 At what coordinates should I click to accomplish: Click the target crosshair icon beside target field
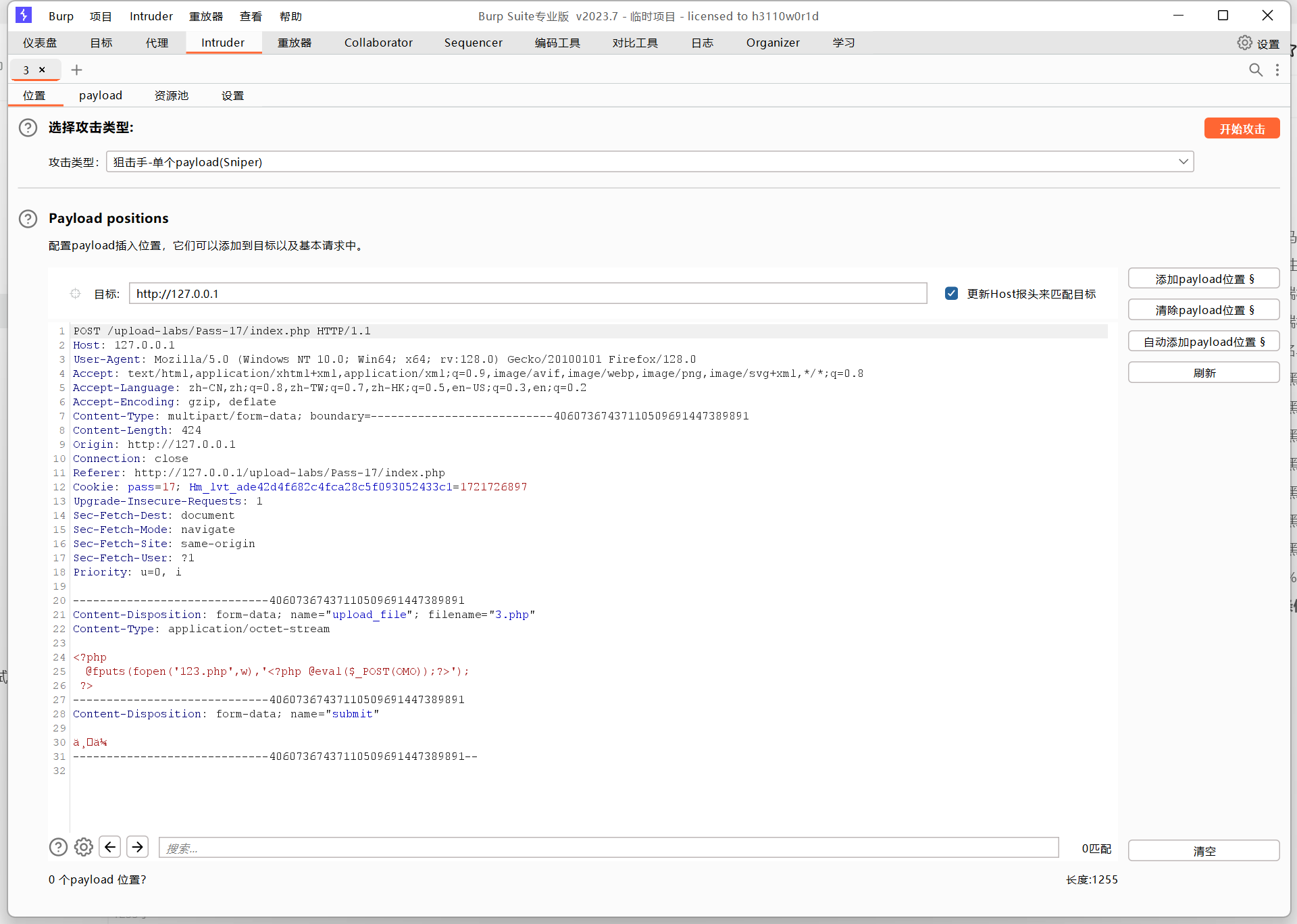(x=75, y=294)
